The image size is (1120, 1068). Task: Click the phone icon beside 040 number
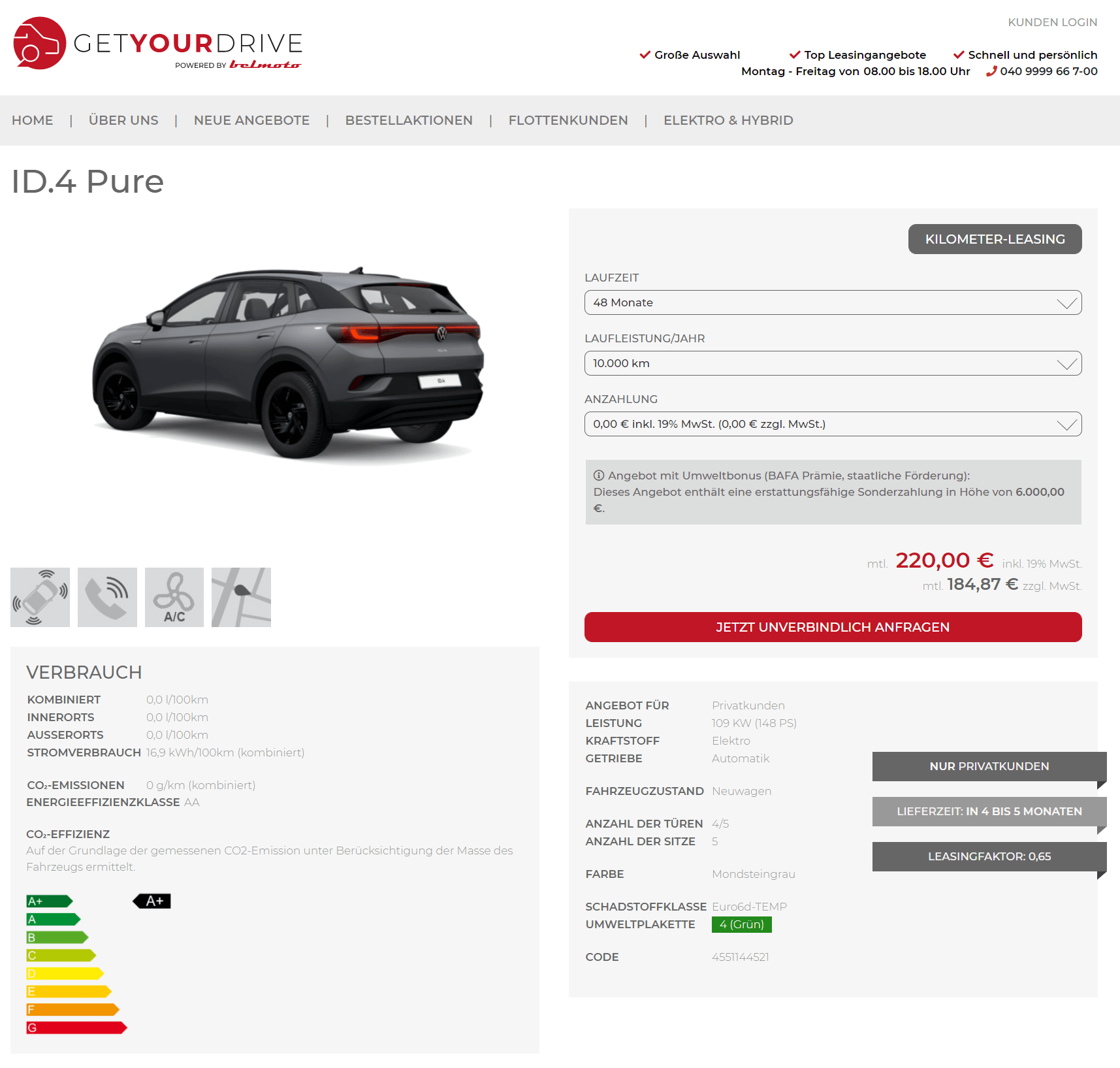click(991, 71)
